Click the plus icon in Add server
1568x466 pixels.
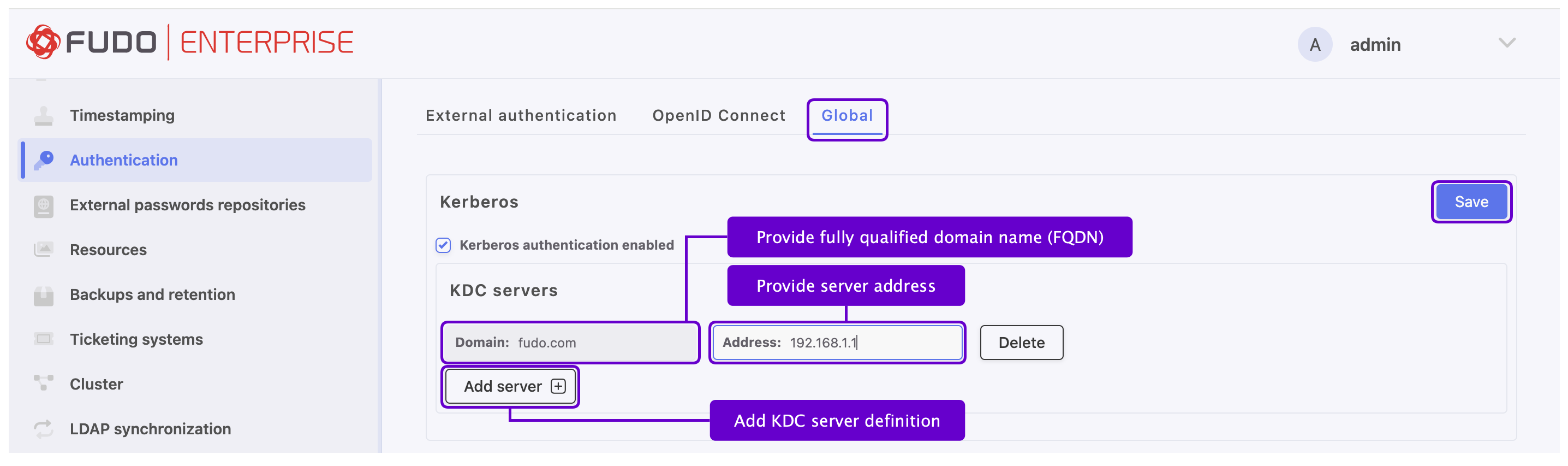pos(558,386)
